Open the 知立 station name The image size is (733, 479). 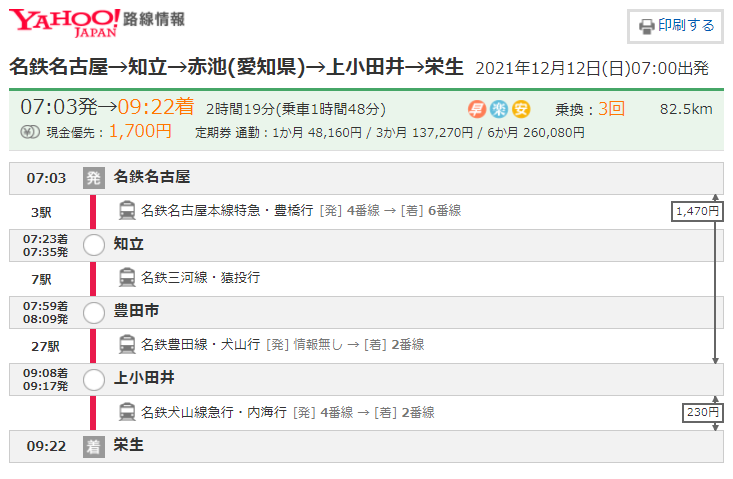(129, 244)
